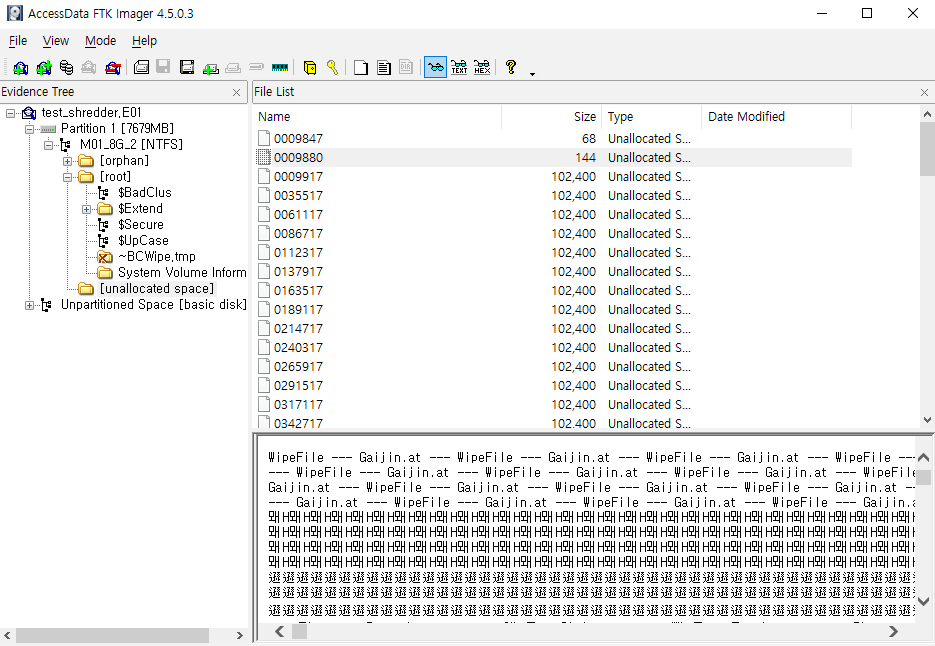Expand the [orphan] folder node
Screen dimensions: 935x646
pyautogui.click(x=67, y=161)
